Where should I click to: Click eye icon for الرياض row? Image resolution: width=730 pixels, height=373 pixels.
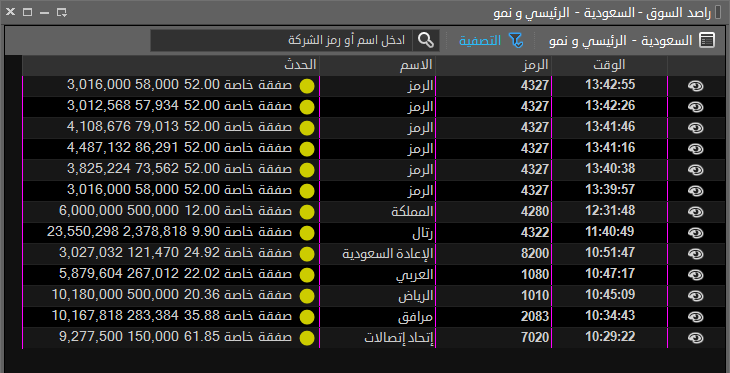pos(696,296)
